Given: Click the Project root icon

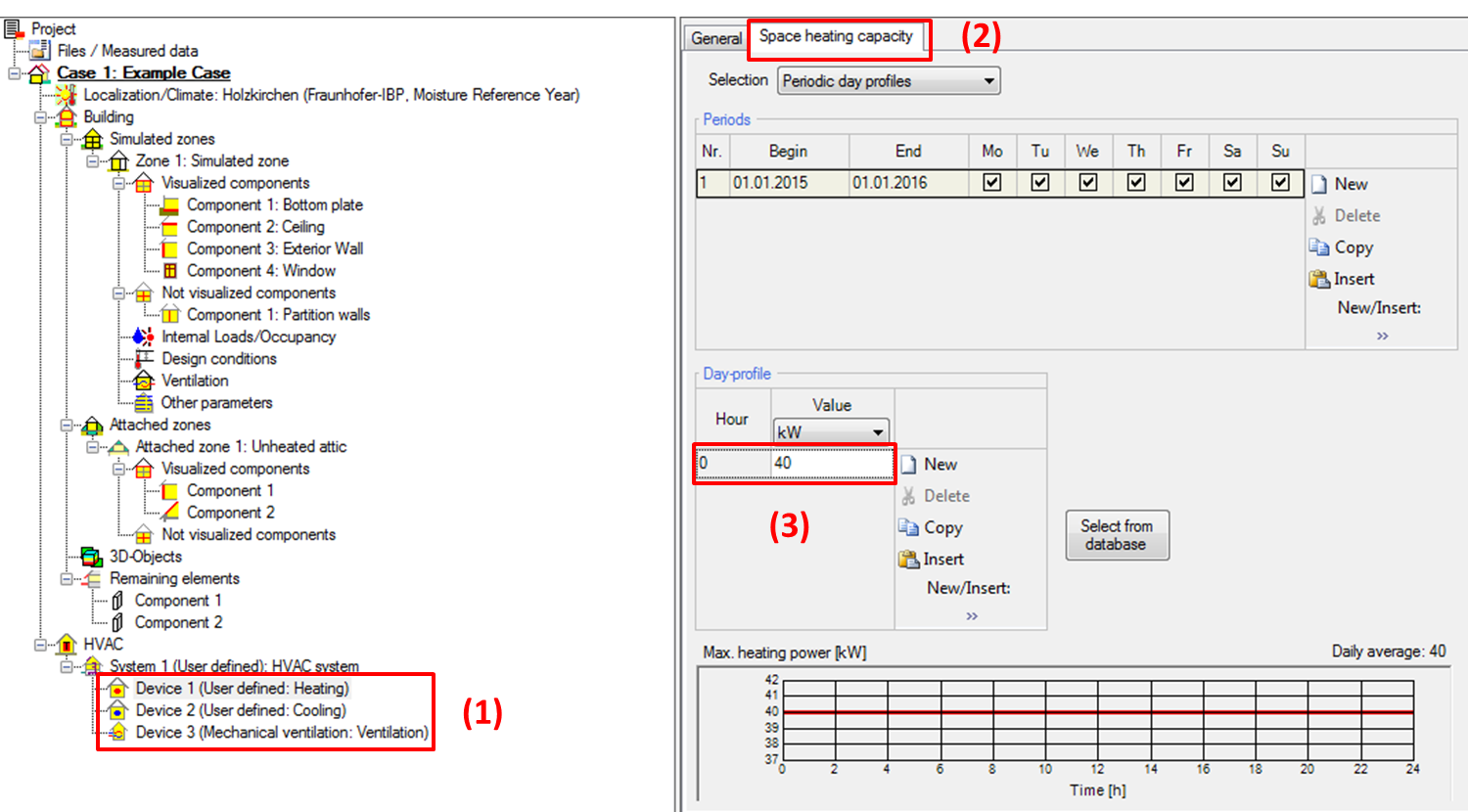Looking at the screenshot, I should (14, 28).
